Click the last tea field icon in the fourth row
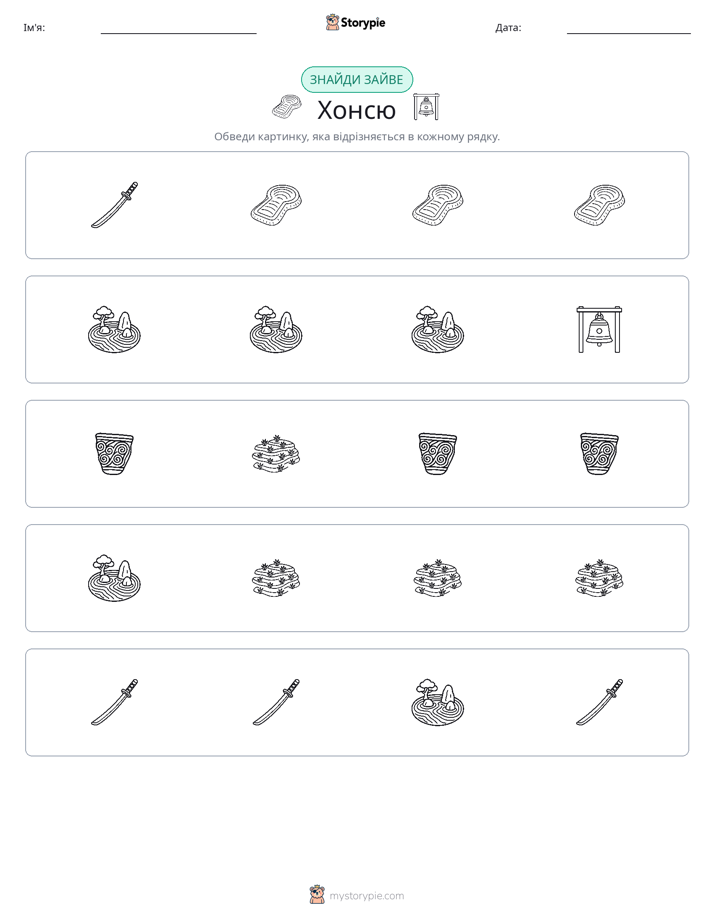The width and height of the screenshot is (714, 924). pyautogui.click(x=599, y=578)
